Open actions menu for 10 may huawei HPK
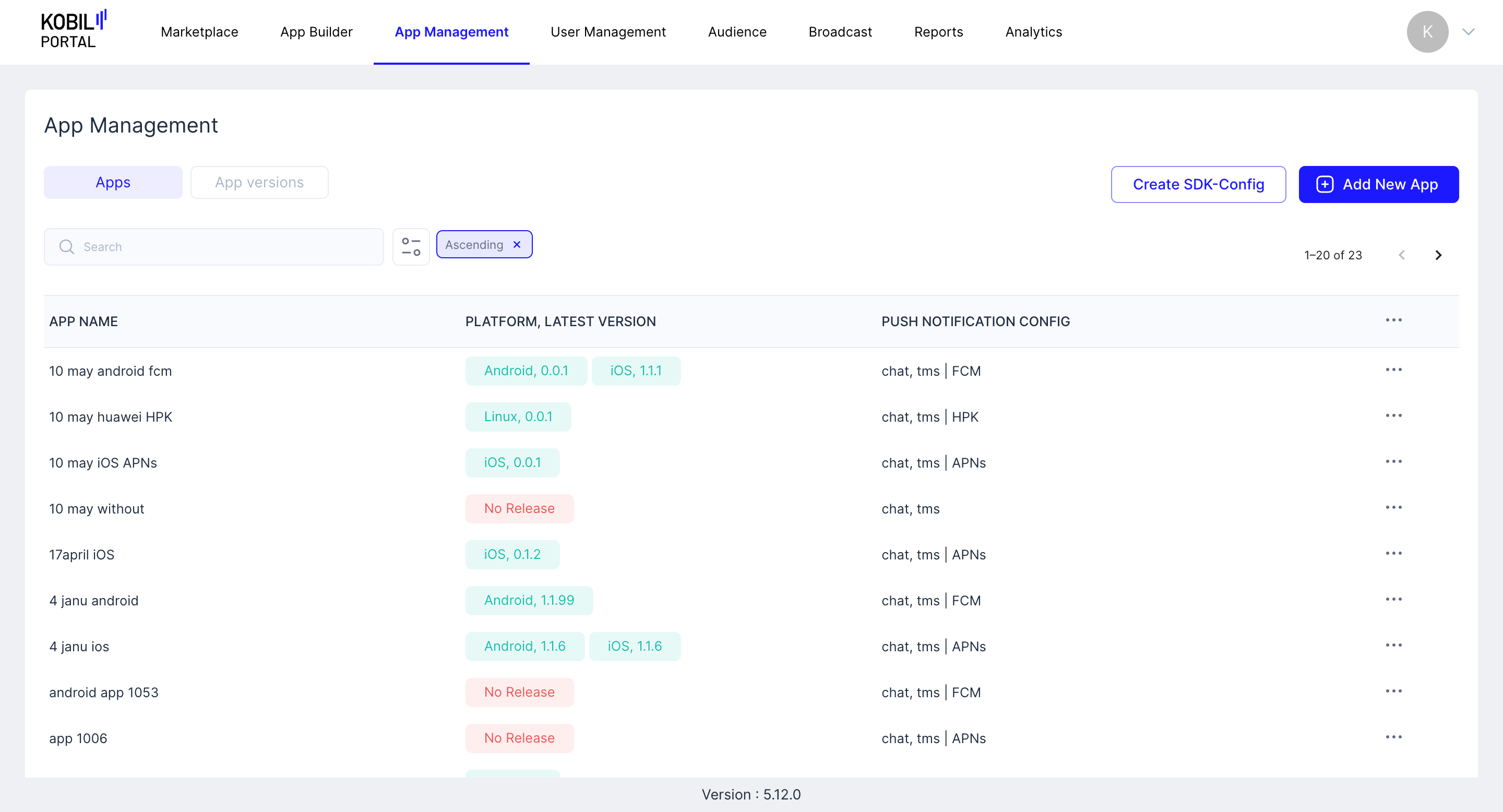 click(x=1393, y=416)
